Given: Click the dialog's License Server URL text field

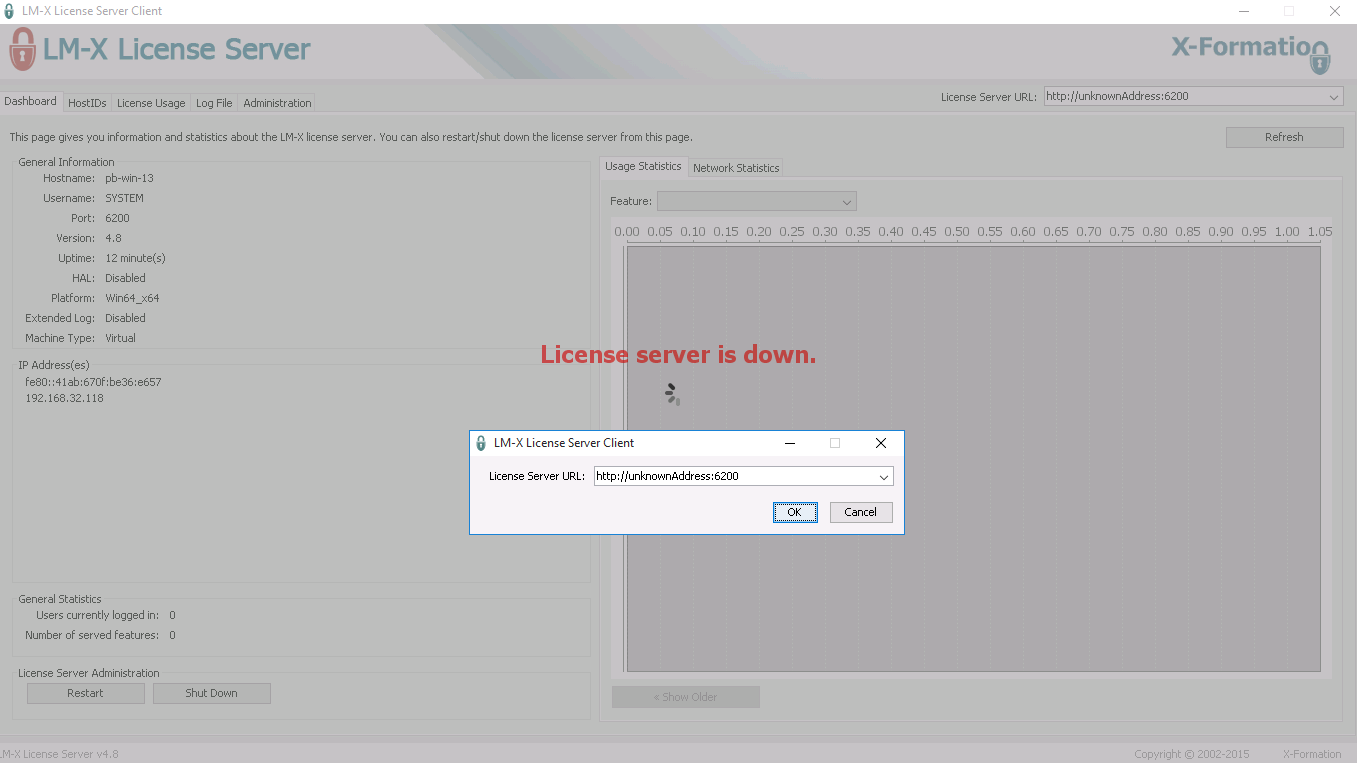Looking at the screenshot, I should (734, 477).
